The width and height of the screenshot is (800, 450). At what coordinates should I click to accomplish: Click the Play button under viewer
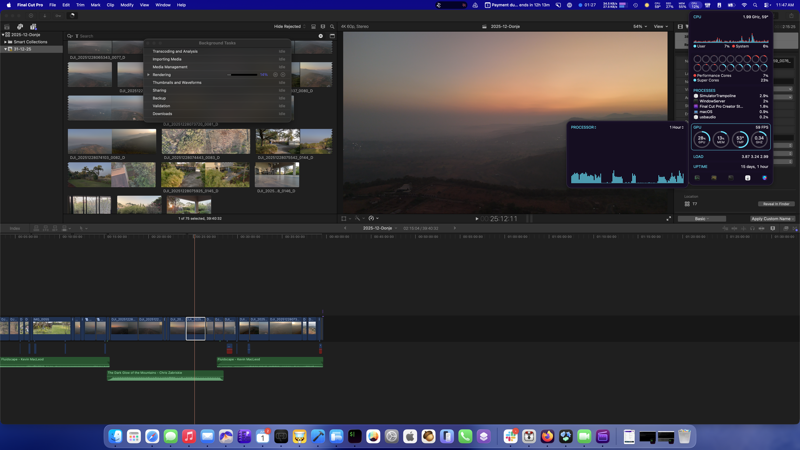pos(477,219)
